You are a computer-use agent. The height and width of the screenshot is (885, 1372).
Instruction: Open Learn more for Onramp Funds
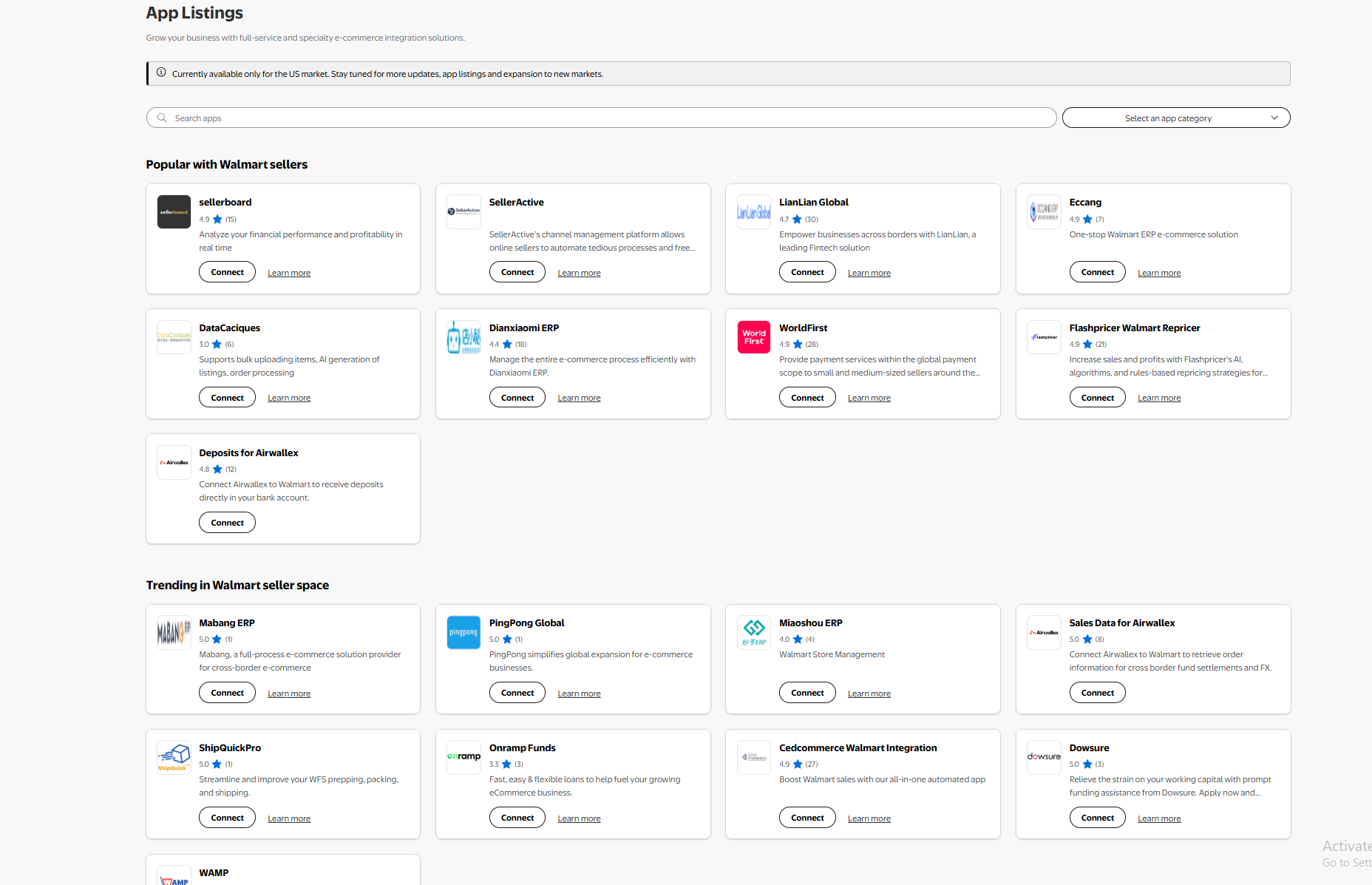(579, 818)
